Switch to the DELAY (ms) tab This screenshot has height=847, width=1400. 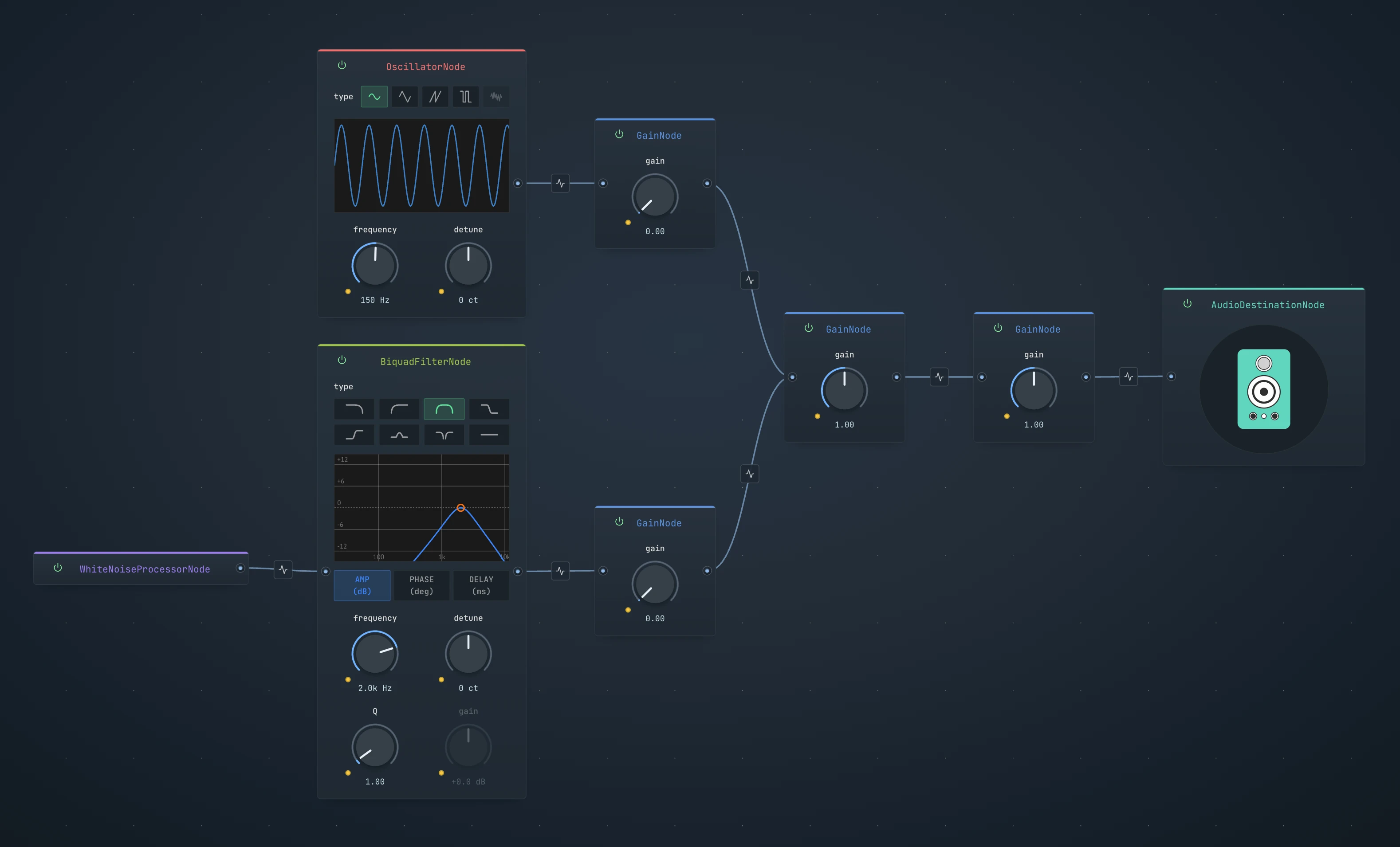point(481,585)
